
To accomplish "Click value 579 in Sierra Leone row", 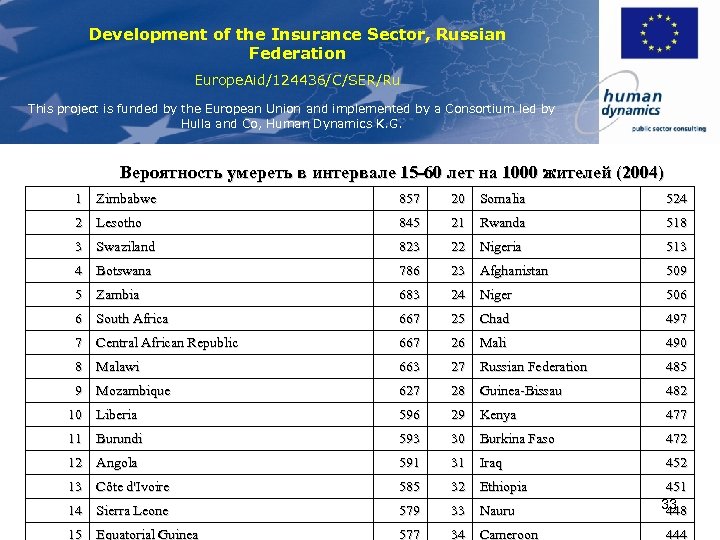I will (x=409, y=511).
